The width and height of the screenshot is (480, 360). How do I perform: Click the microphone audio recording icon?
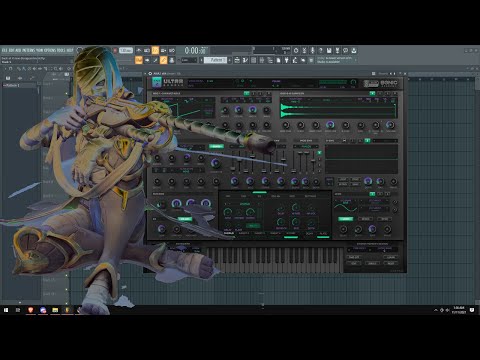click(x=312, y=50)
